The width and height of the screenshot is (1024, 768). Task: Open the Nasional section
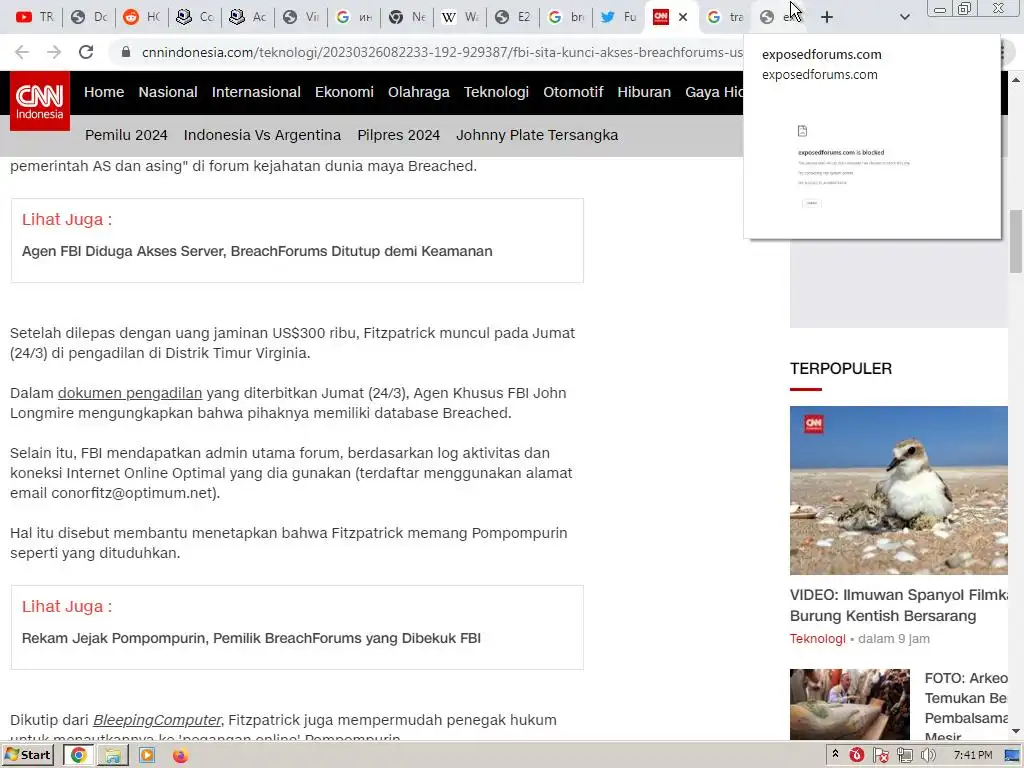(x=168, y=92)
